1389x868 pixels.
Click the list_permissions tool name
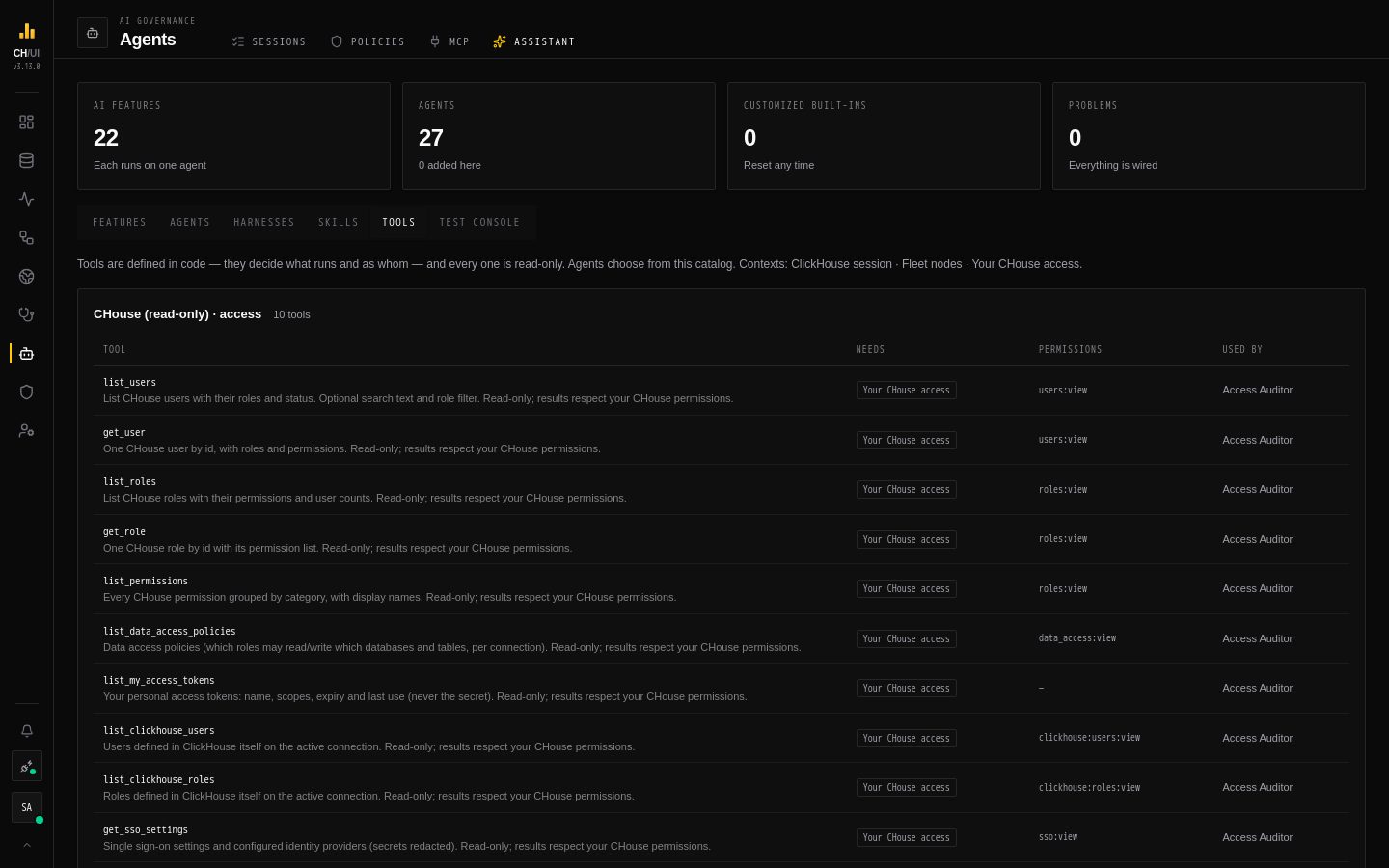146,582
